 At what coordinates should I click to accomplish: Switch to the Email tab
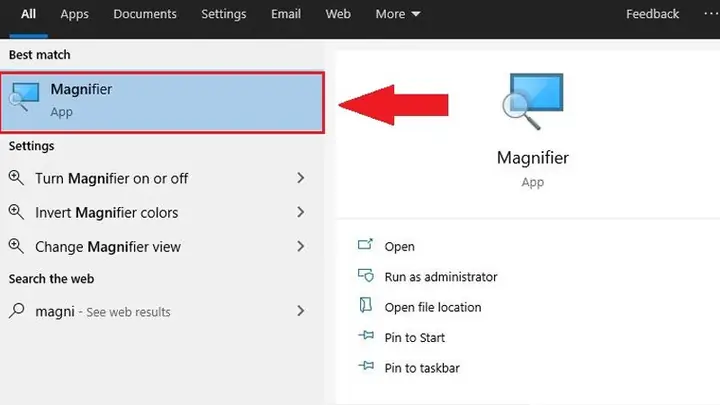(x=286, y=14)
